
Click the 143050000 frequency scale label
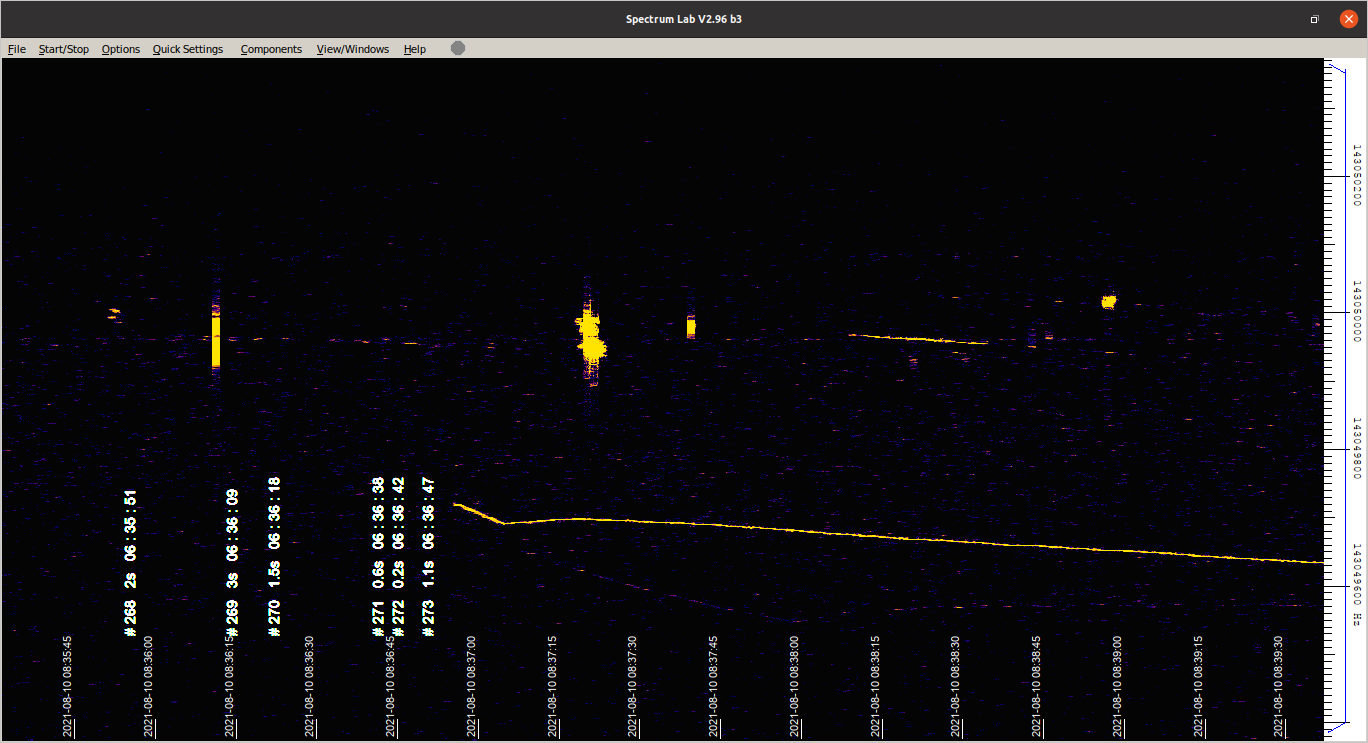tap(1357, 311)
